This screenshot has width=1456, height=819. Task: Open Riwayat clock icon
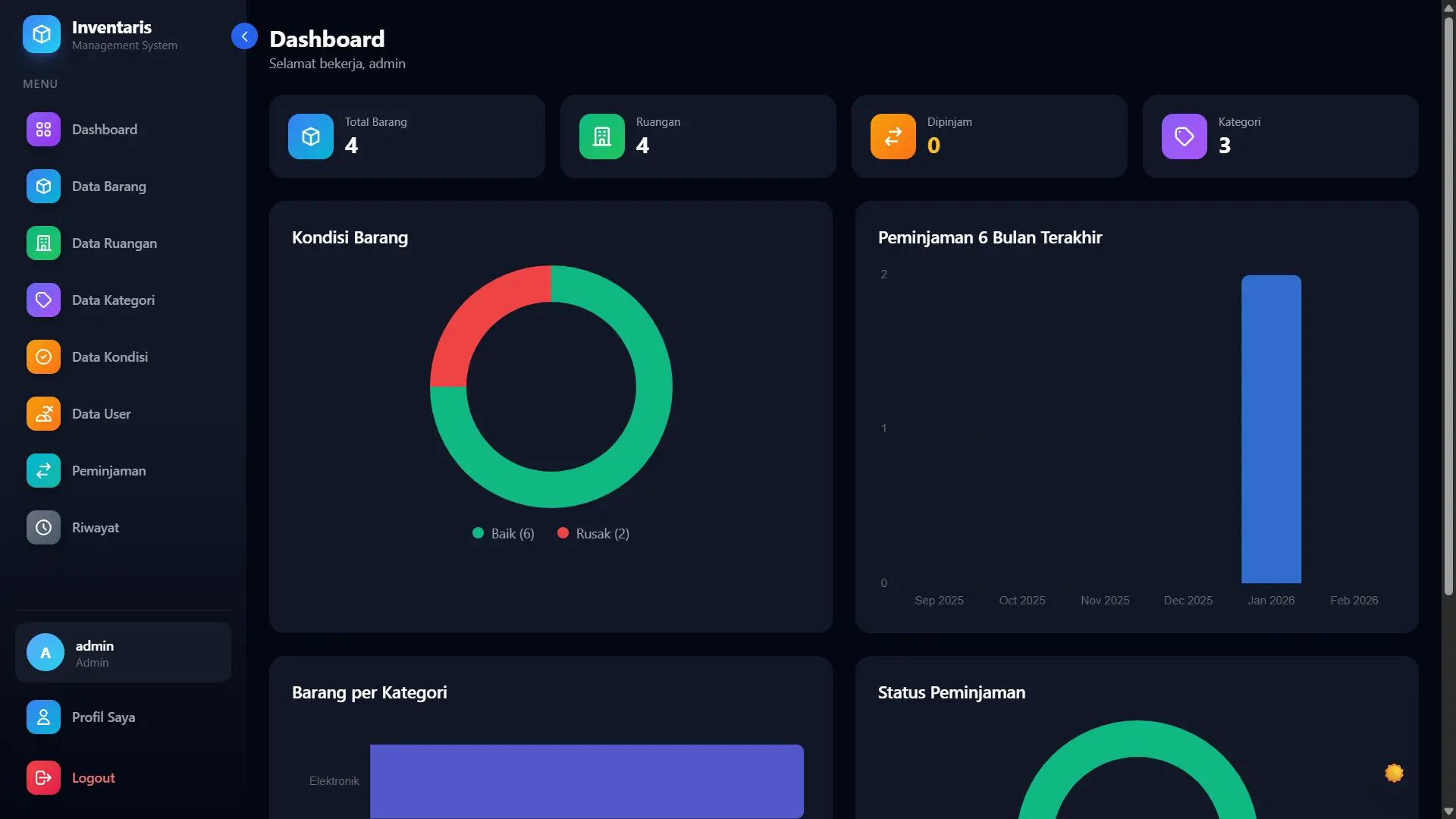[43, 528]
